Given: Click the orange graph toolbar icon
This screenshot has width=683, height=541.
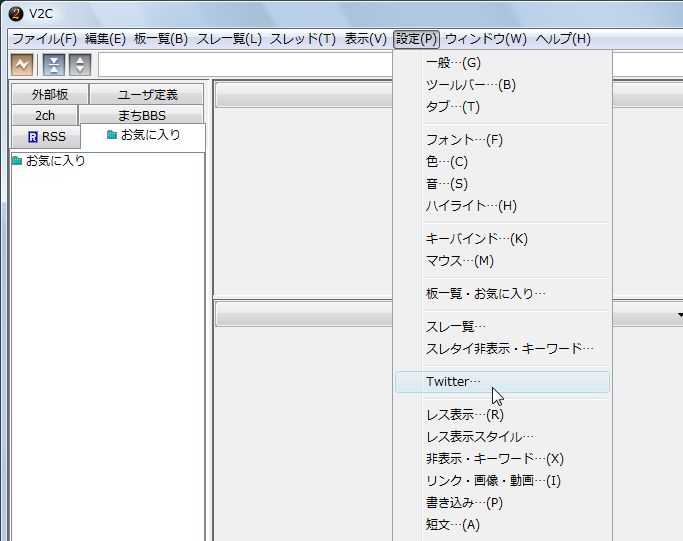Looking at the screenshot, I should click(21, 65).
